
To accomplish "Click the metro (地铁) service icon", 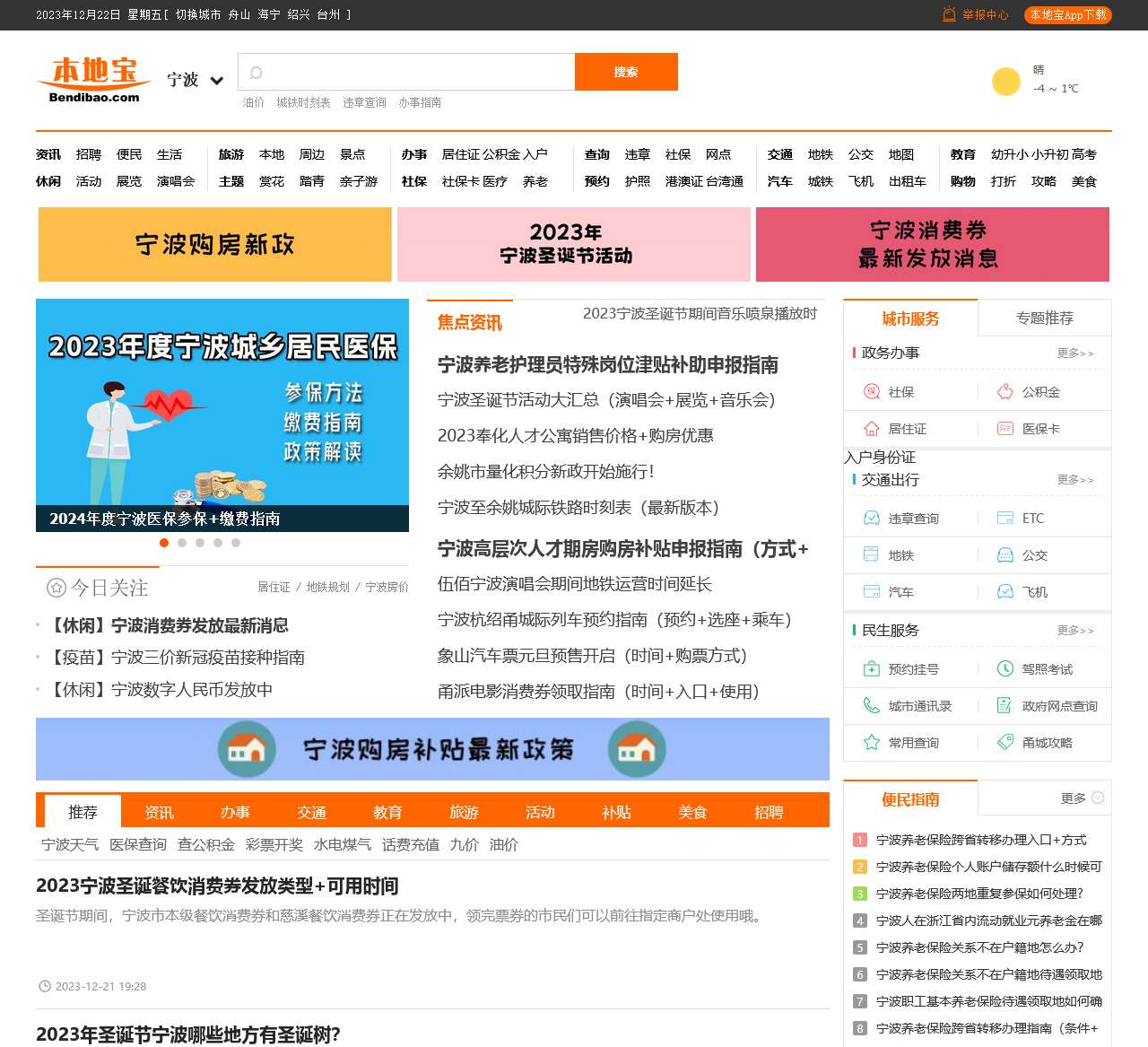I will [x=871, y=555].
